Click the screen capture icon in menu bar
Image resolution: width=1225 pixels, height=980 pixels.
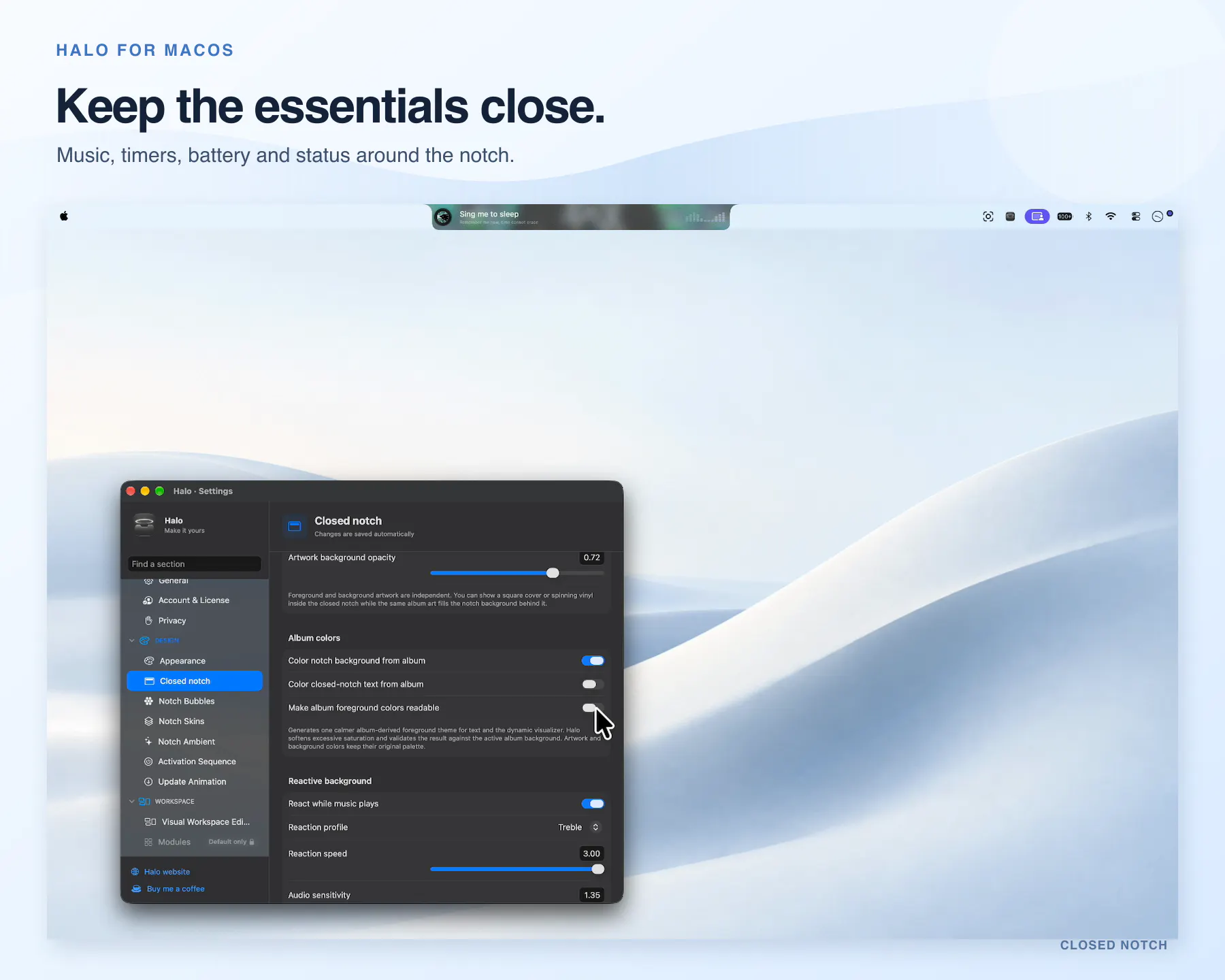click(x=988, y=216)
